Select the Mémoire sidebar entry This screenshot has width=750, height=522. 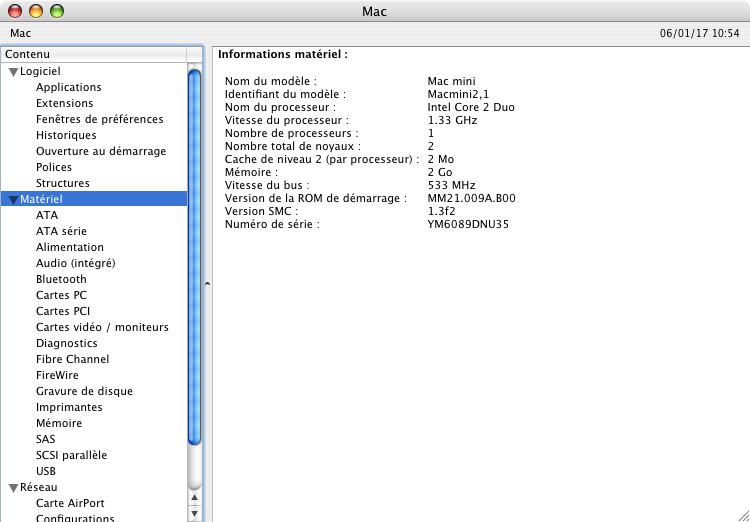click(x=59, y=423)
